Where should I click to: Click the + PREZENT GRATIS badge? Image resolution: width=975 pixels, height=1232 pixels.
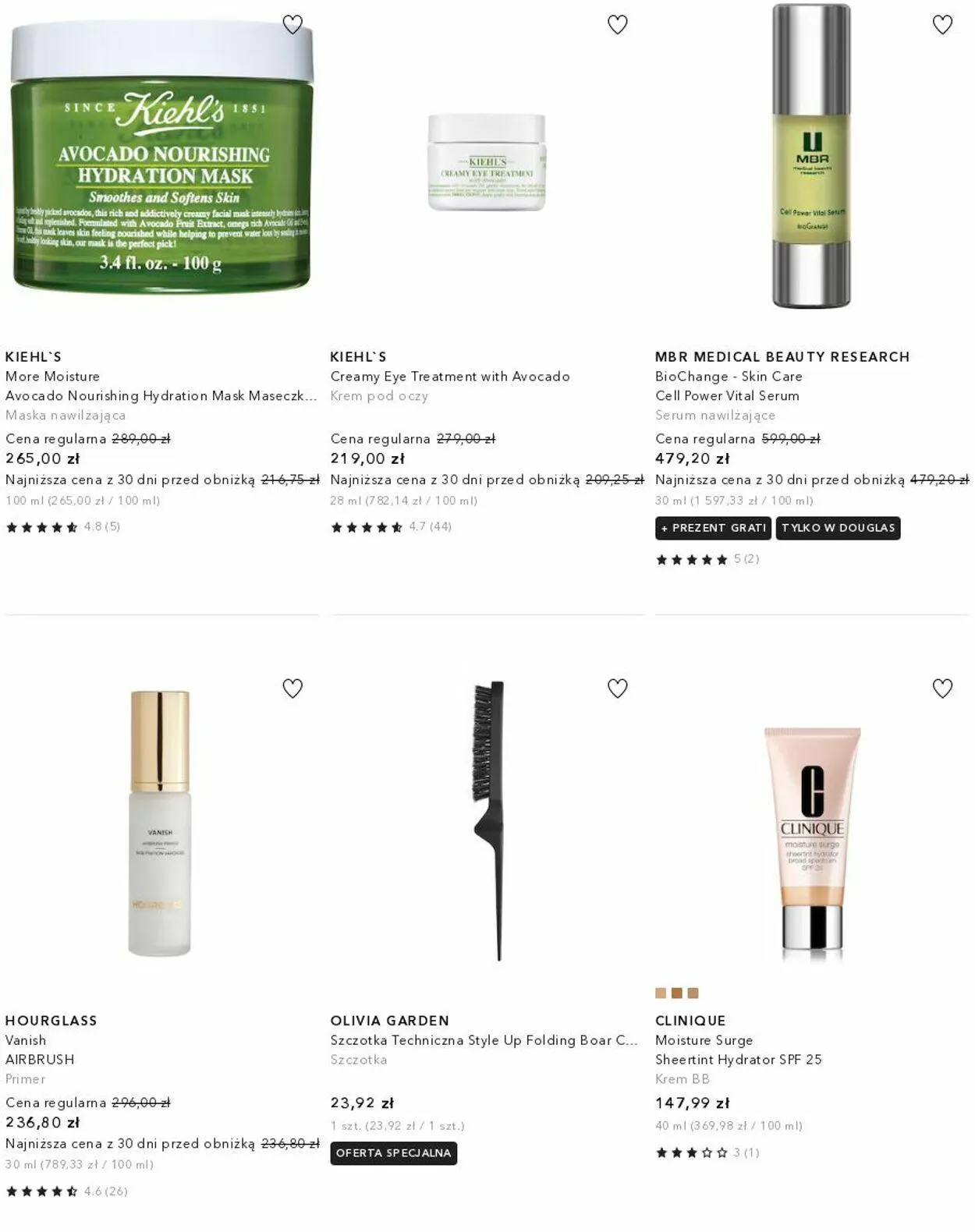(713, 528)
